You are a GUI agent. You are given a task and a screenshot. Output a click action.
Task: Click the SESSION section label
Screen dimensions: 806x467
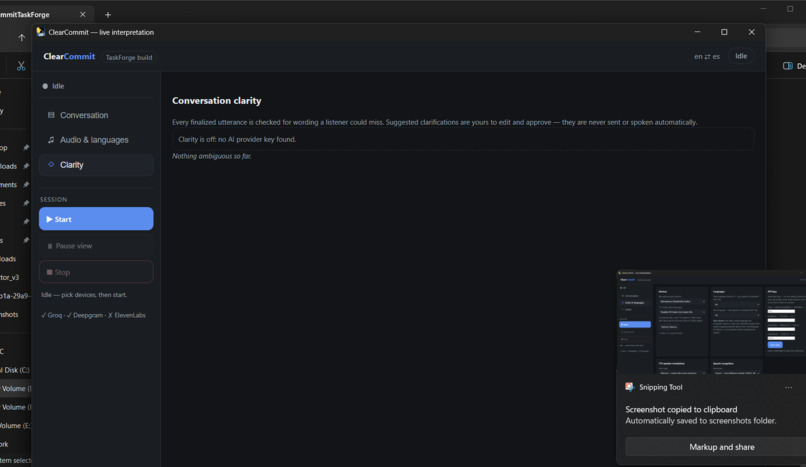(x=53, y=199)
